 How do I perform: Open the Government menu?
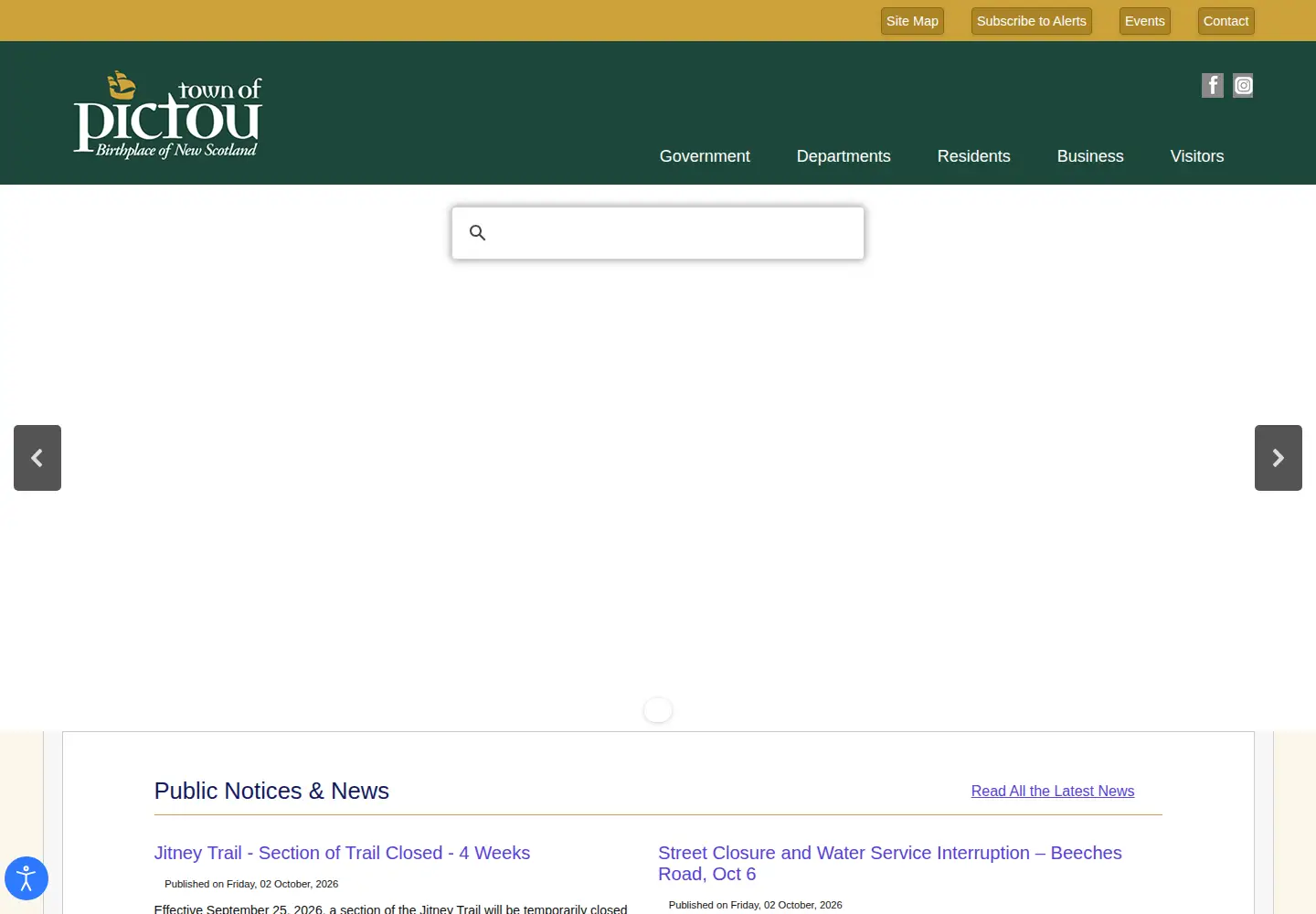(705, 156)
